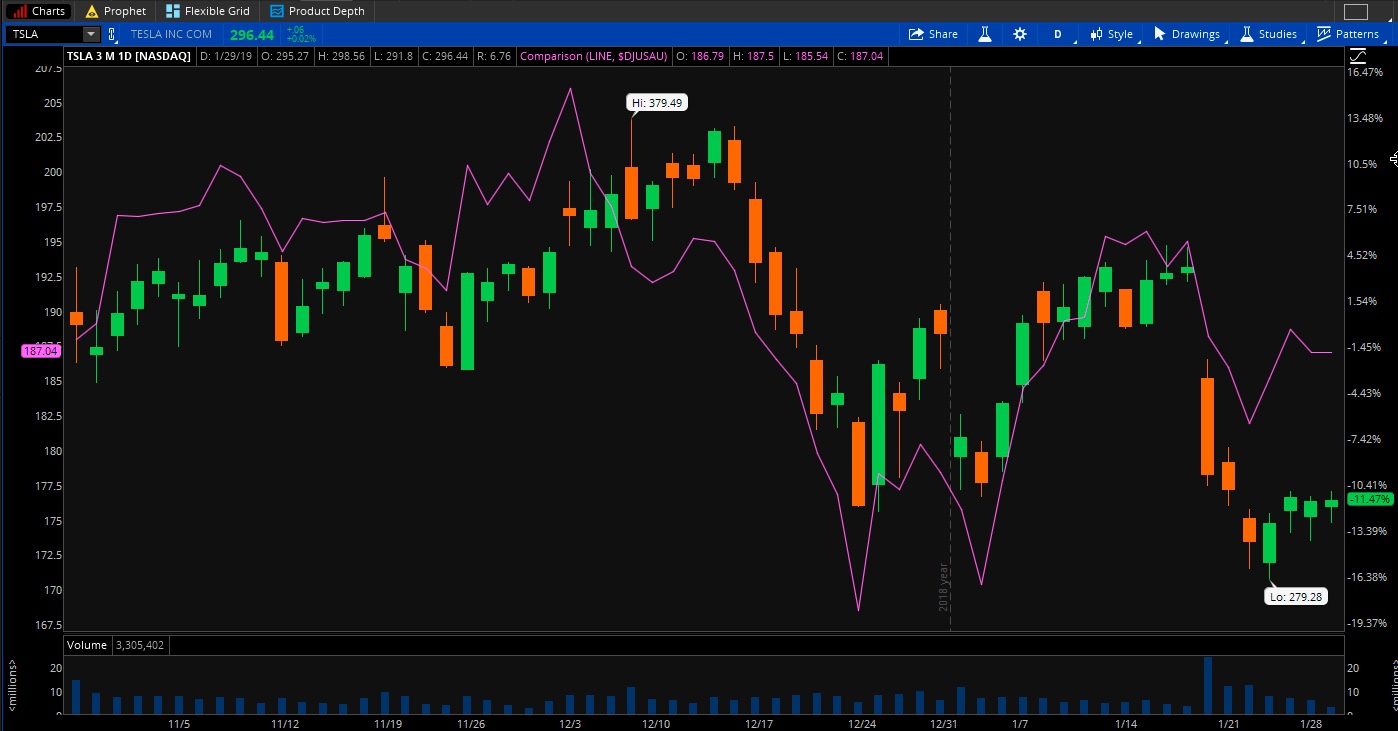Image resolution: width=1398 pixels, height=731 pixels.
Task: Click the 'D: 1/29/19' date readout
Action: 226,56
